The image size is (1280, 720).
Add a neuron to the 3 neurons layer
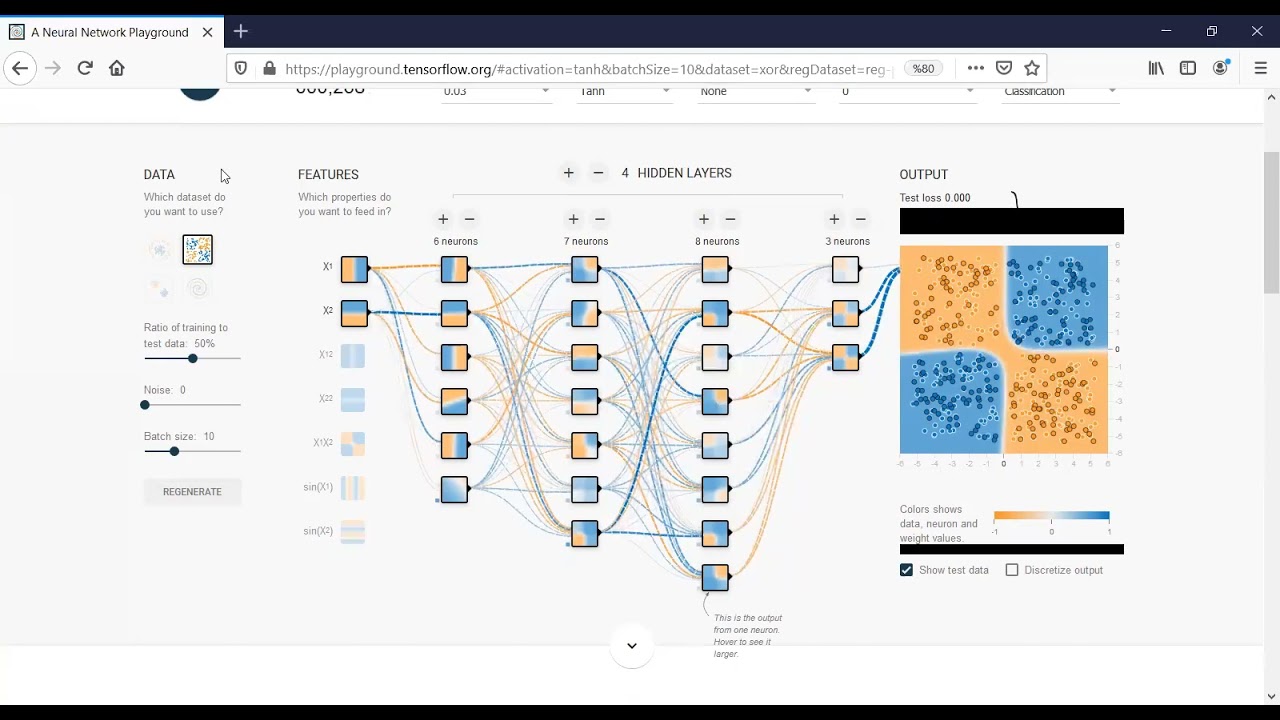[834, 219]
